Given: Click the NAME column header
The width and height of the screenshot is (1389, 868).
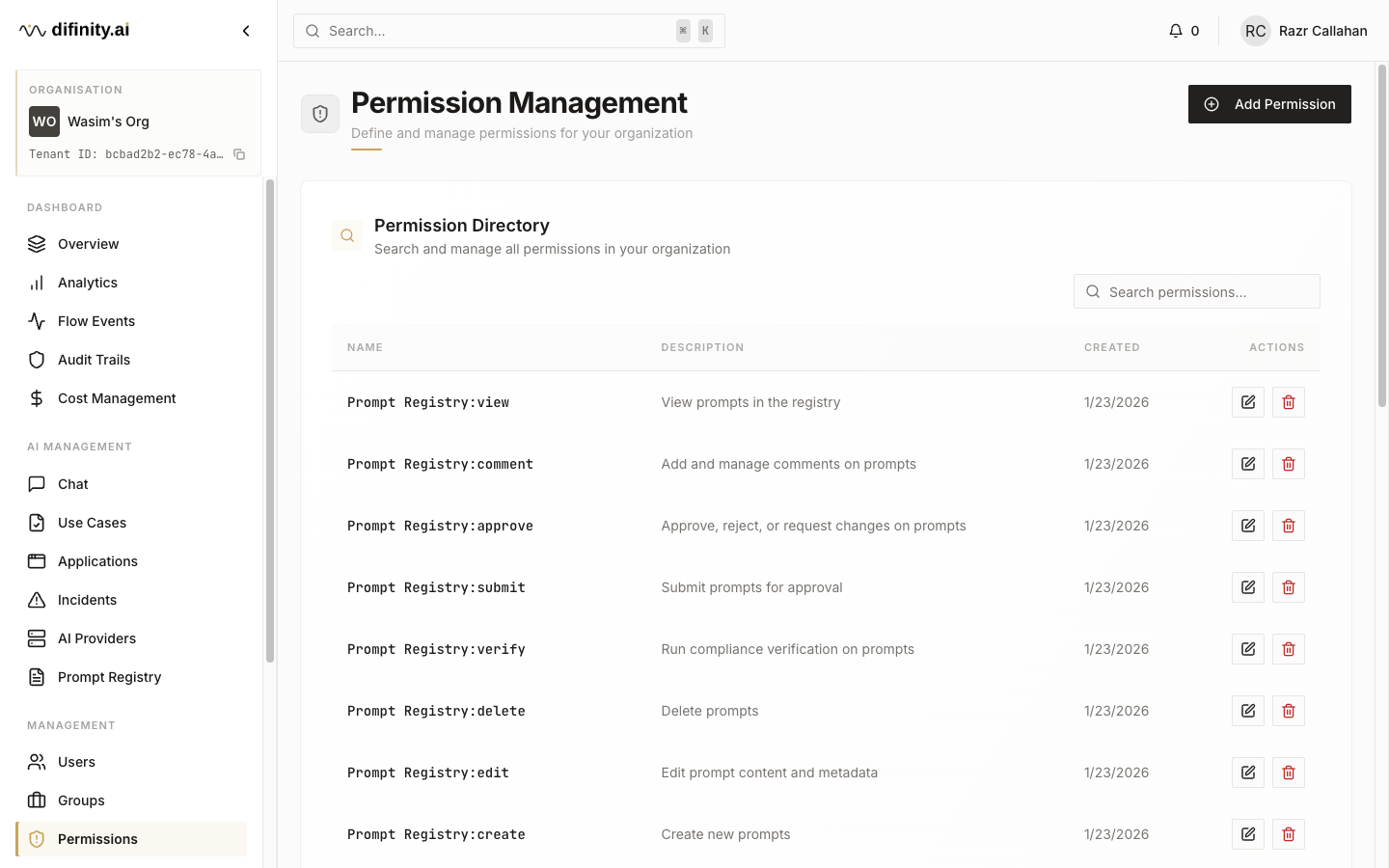Looking at the screenshot, I should coord(365,347).
